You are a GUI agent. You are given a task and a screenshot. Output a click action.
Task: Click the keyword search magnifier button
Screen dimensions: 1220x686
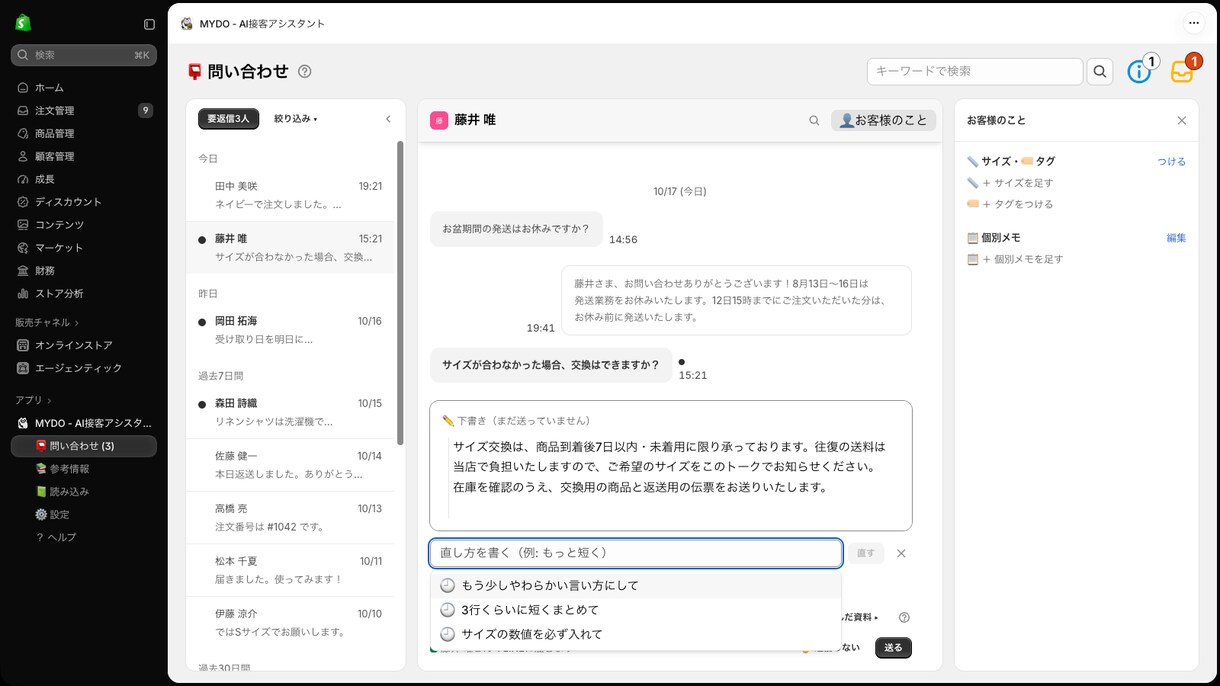click(1100, 71)
